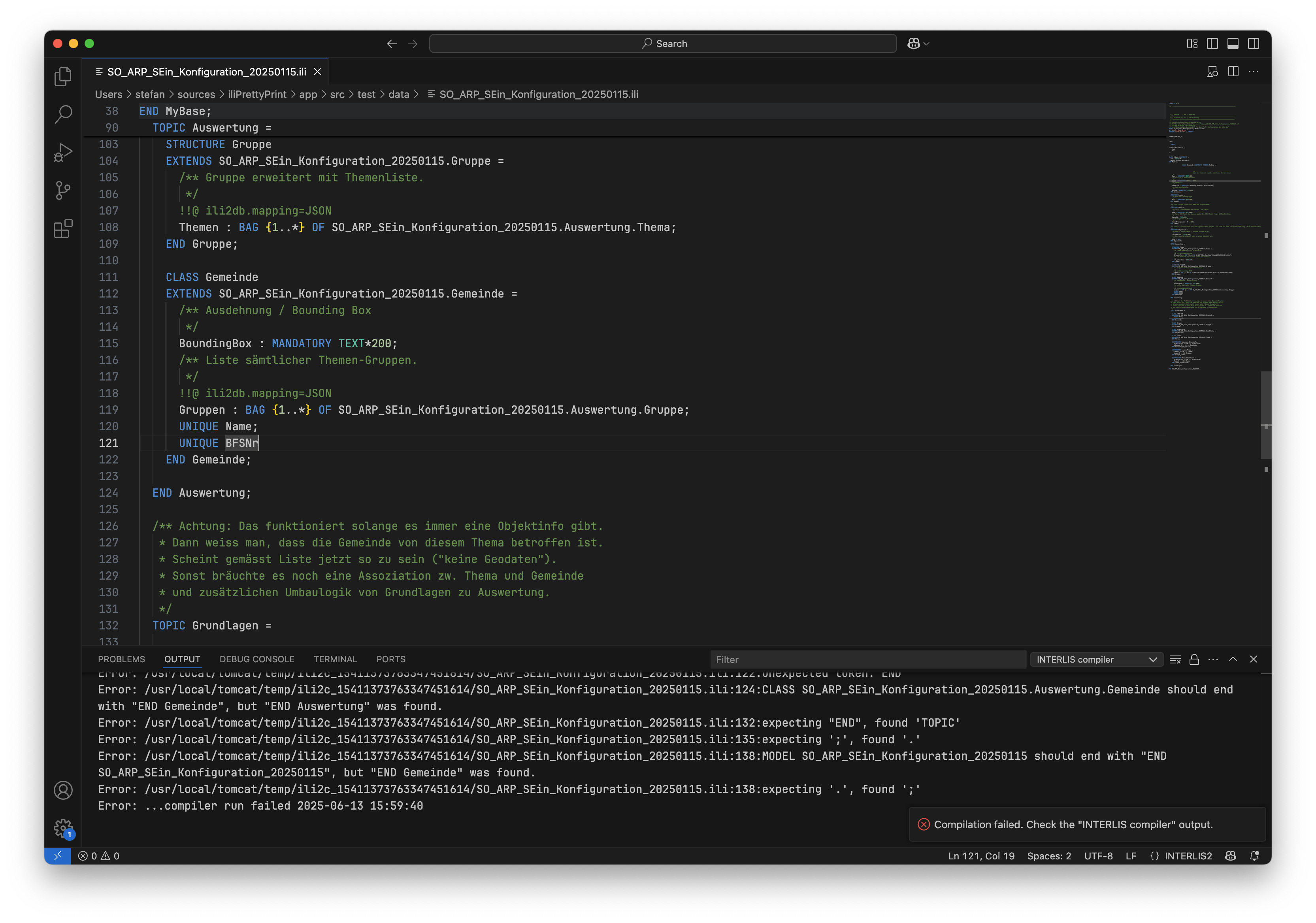Open the notifications bell
1316x923 pixels.
[x=1255, y=856]
